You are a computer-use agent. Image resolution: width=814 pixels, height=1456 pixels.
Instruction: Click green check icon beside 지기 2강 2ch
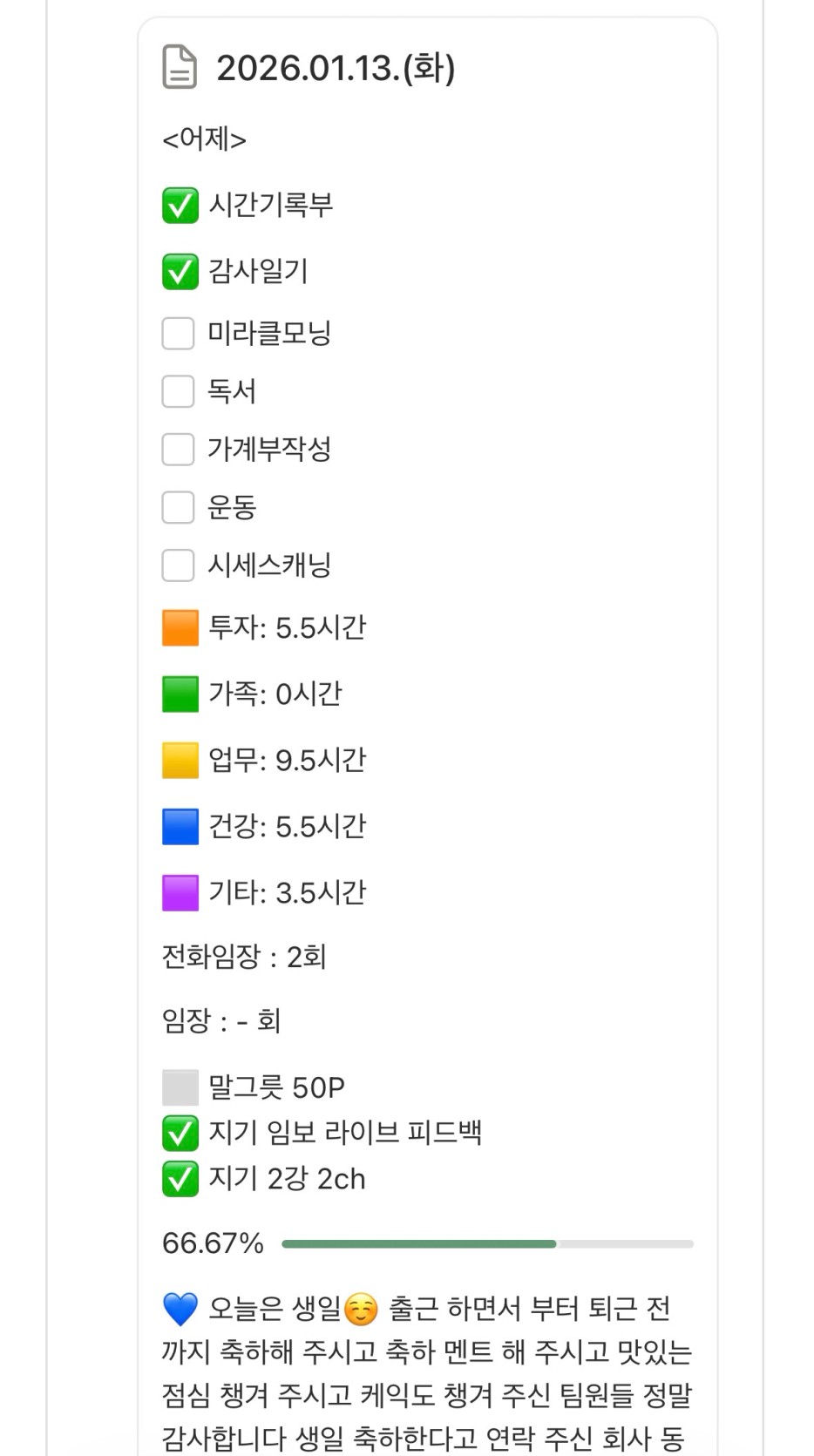(x=180, y=1180)
